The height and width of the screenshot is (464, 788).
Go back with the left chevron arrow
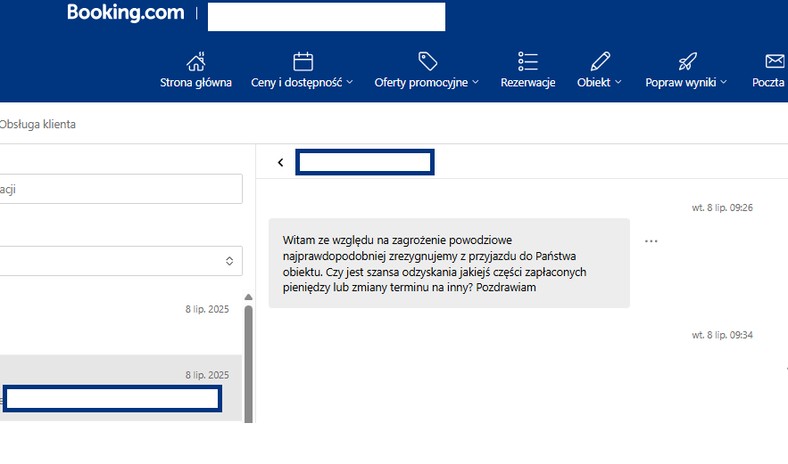click(x=280, y=162)
